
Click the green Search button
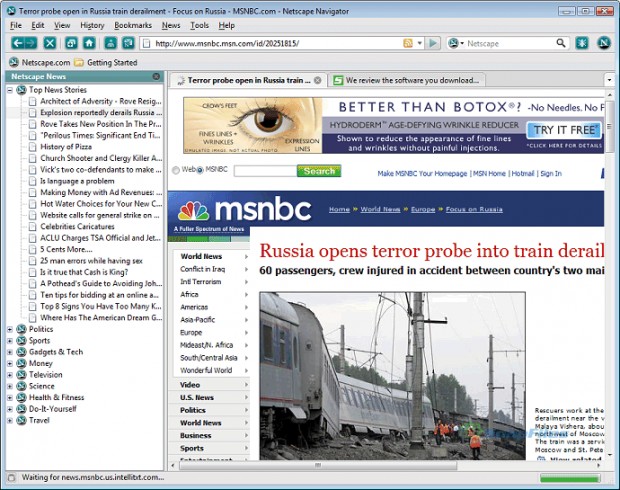[319, 171]
